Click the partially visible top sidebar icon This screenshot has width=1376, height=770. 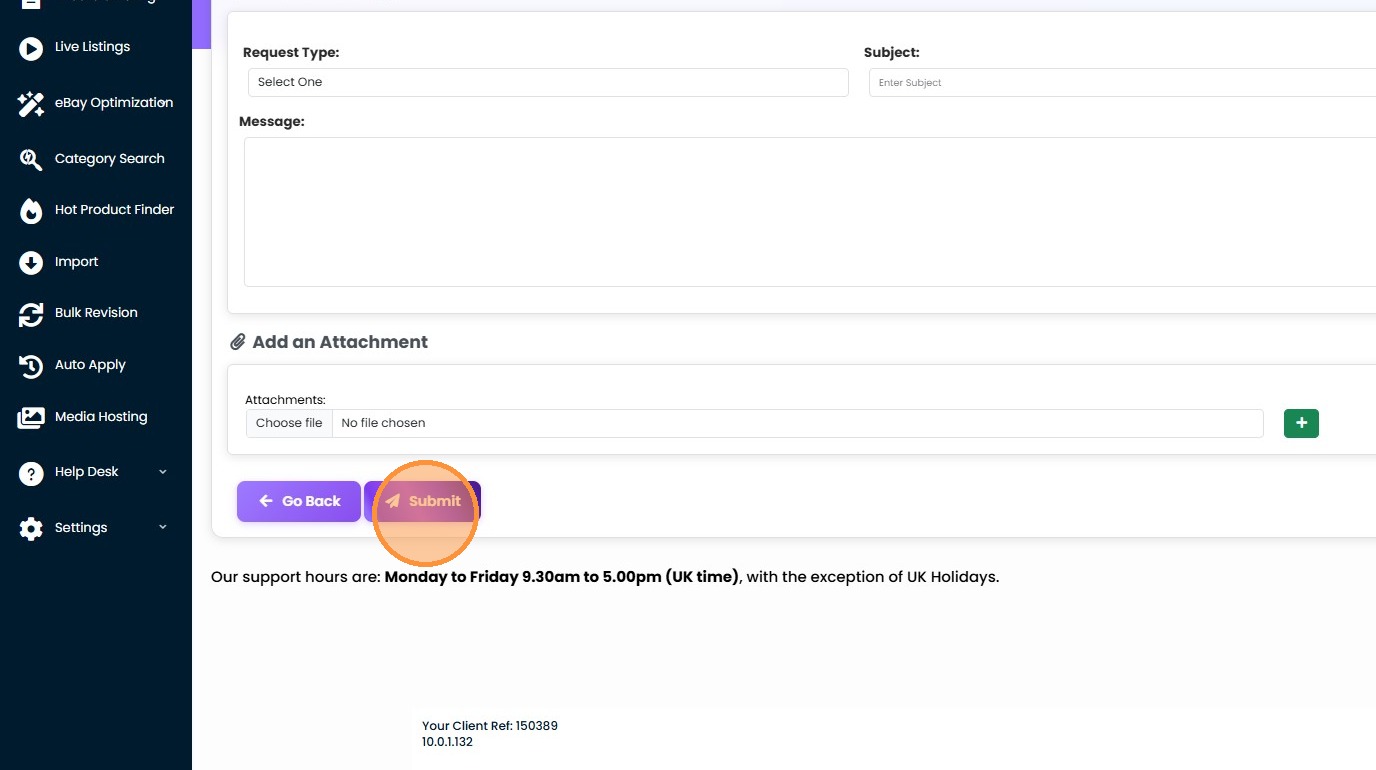point(31,3)
